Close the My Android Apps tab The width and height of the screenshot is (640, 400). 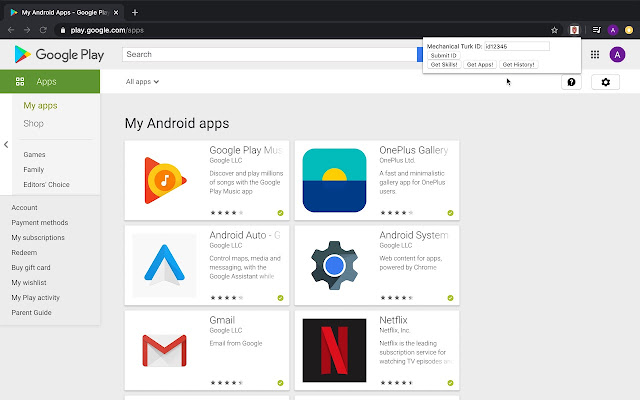coord(116,12)
